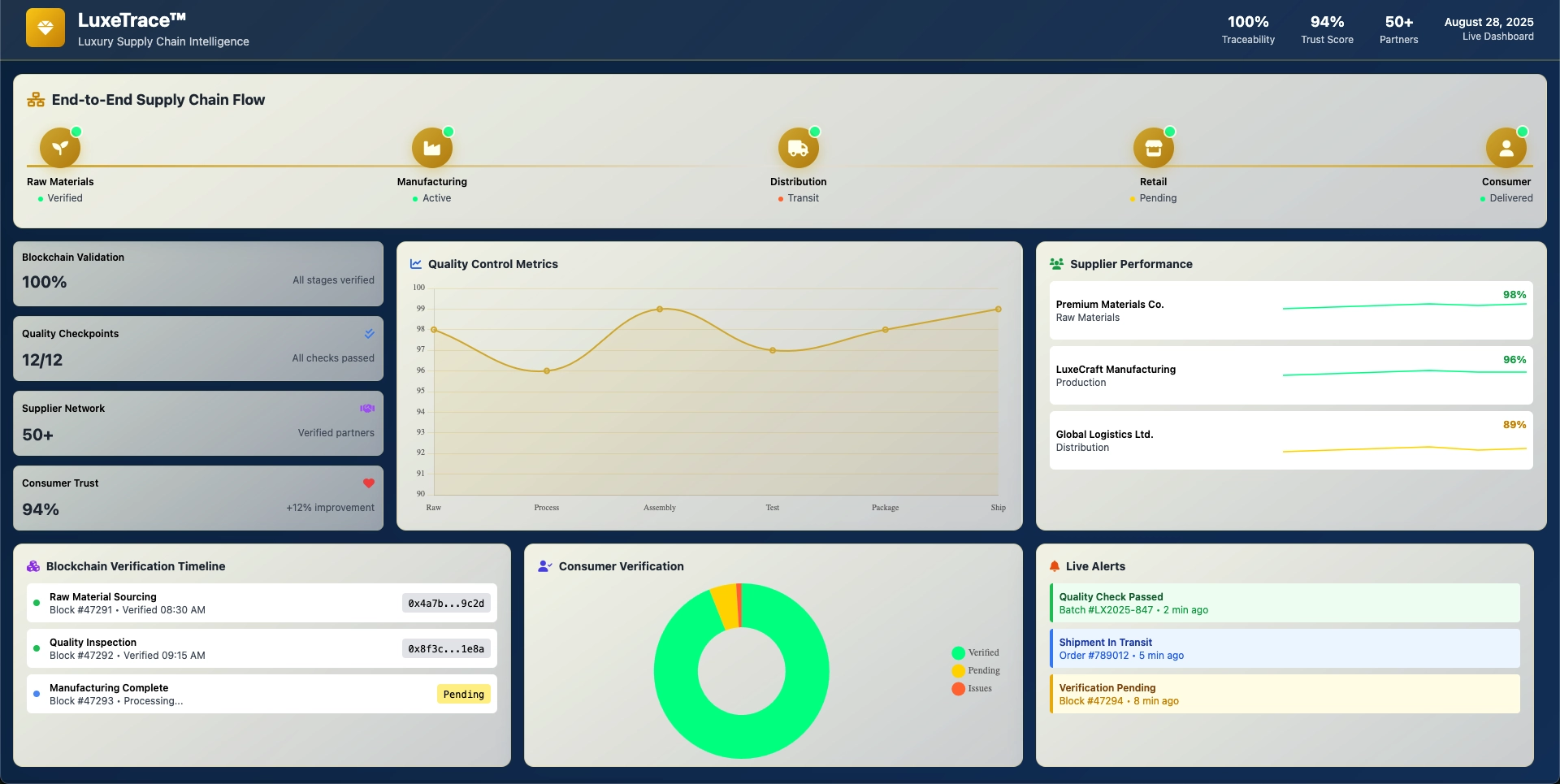Click the Manufacturing factory icon

click(431, 147)
